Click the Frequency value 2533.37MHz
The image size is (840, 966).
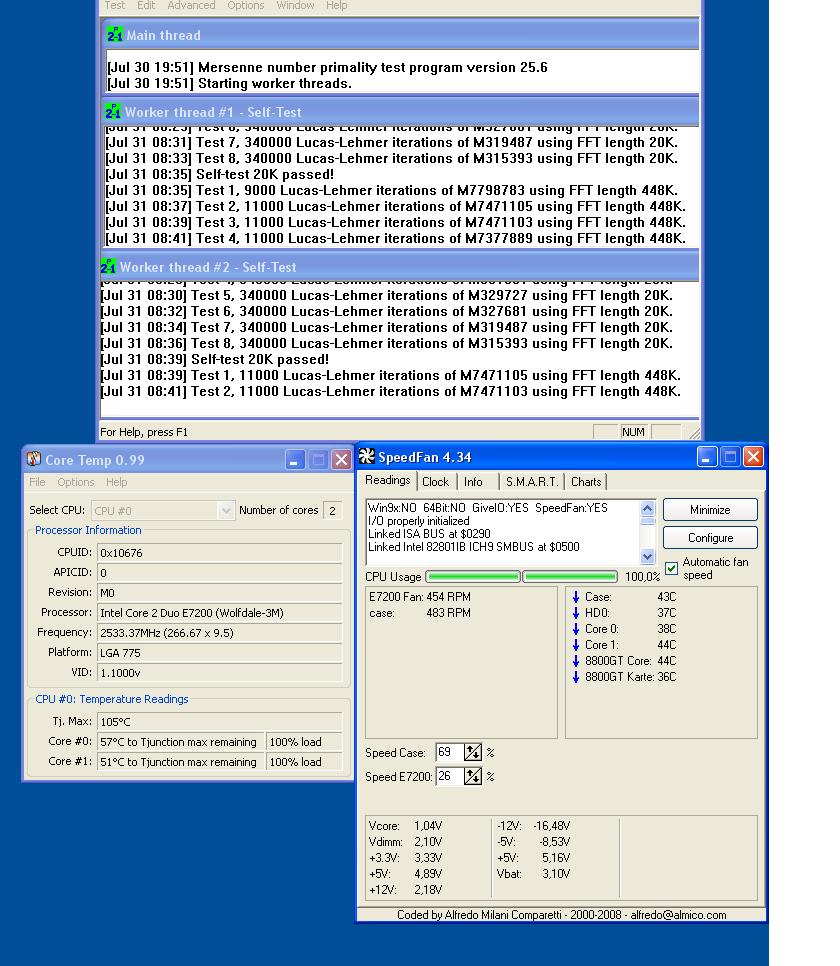click(219, 633)
